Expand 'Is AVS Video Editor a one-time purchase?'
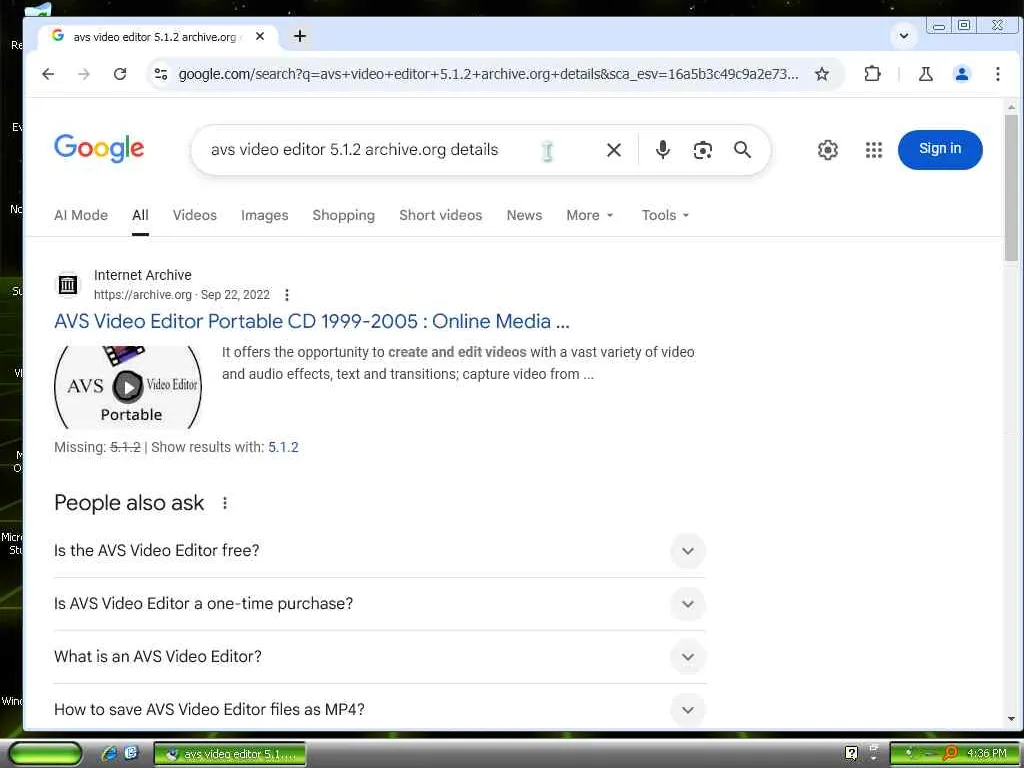The width and height of the screenshot is (1024, 768). tap(379, 603)
